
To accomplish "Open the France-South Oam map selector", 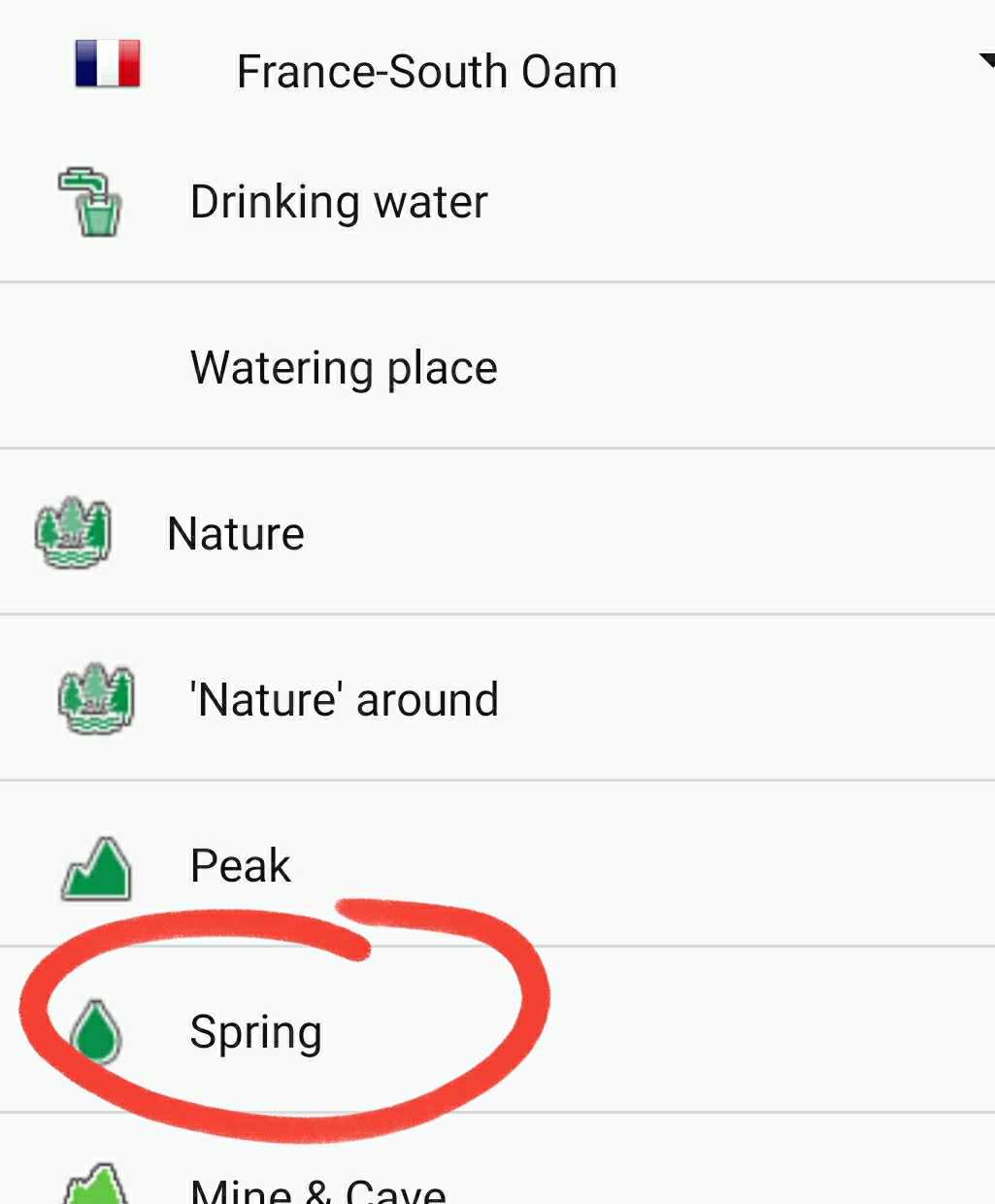I will click(426, 72).
